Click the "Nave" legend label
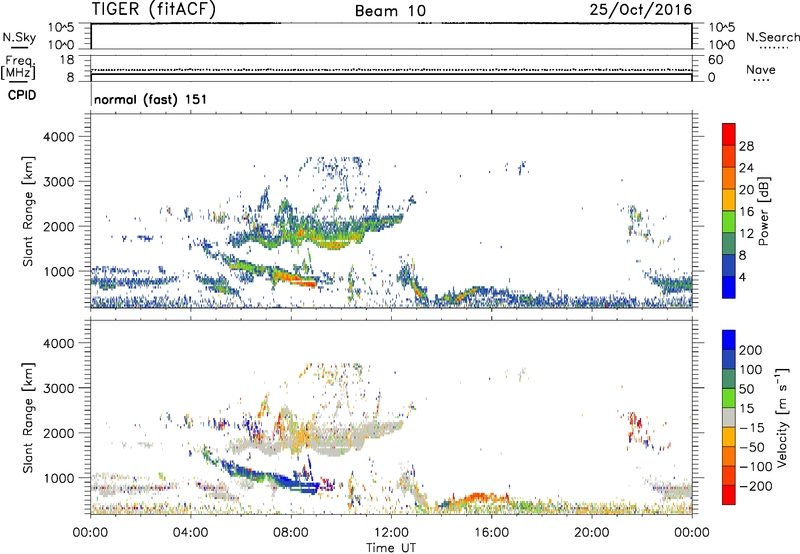The image size is (800, 554). pos(761,69)
